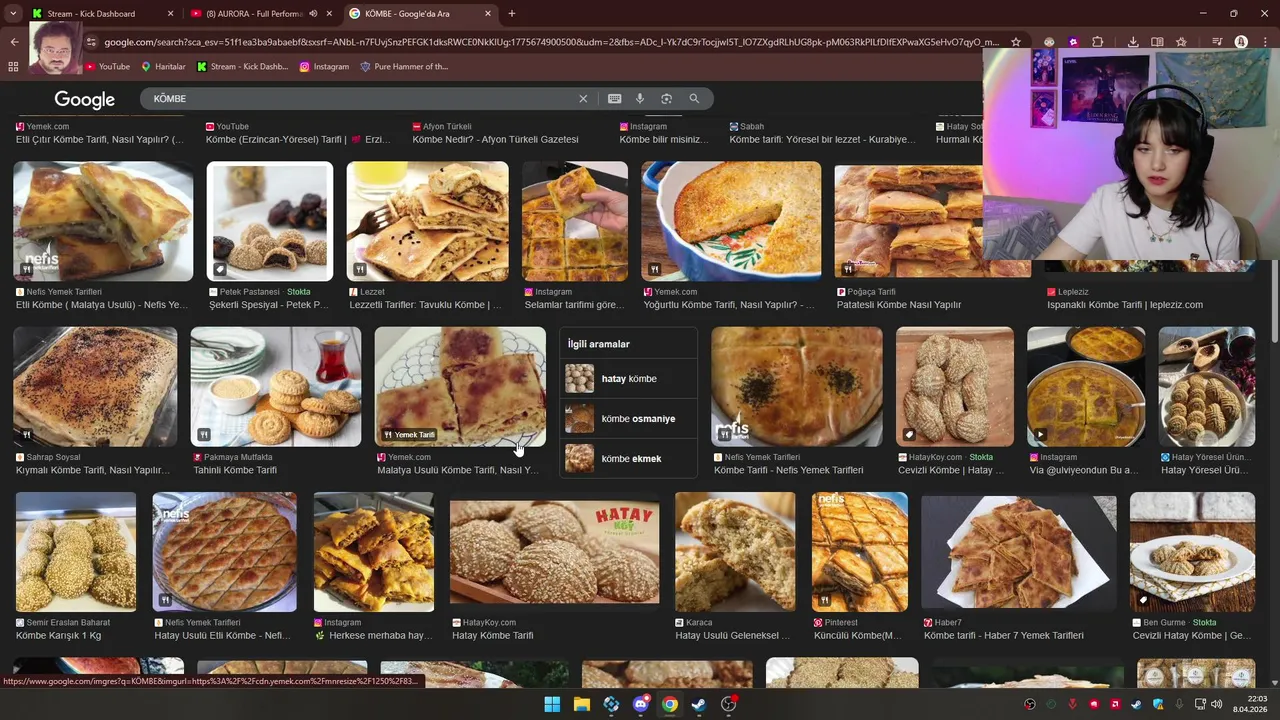Open Küncülü Kömbe Pinterest image
Screen dimensions: 1280x720
[x=860, y=552]
